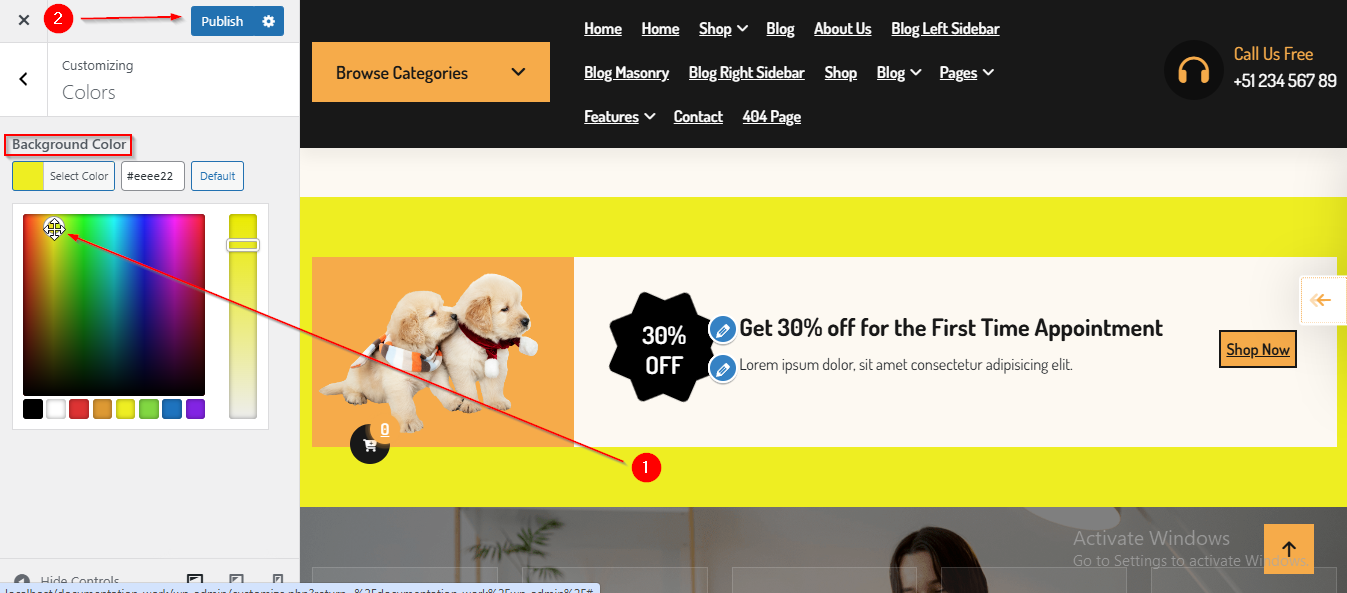The height and width of the screenshot is (593, 1347).
Task: Pick the red palette swatch
Action: (78, 409)
